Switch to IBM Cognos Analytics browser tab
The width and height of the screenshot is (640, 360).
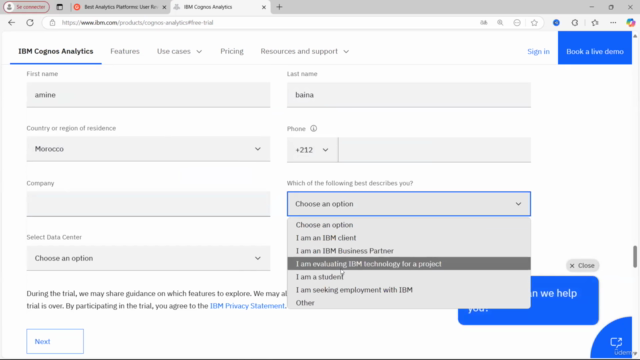220,7
